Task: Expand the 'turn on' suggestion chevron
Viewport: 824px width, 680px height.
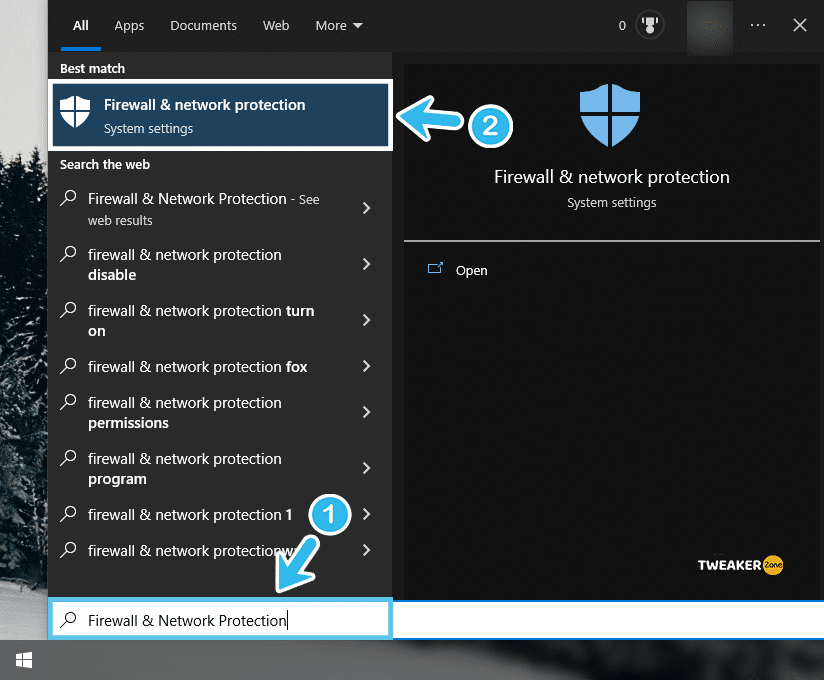Action: pos(367,320)
